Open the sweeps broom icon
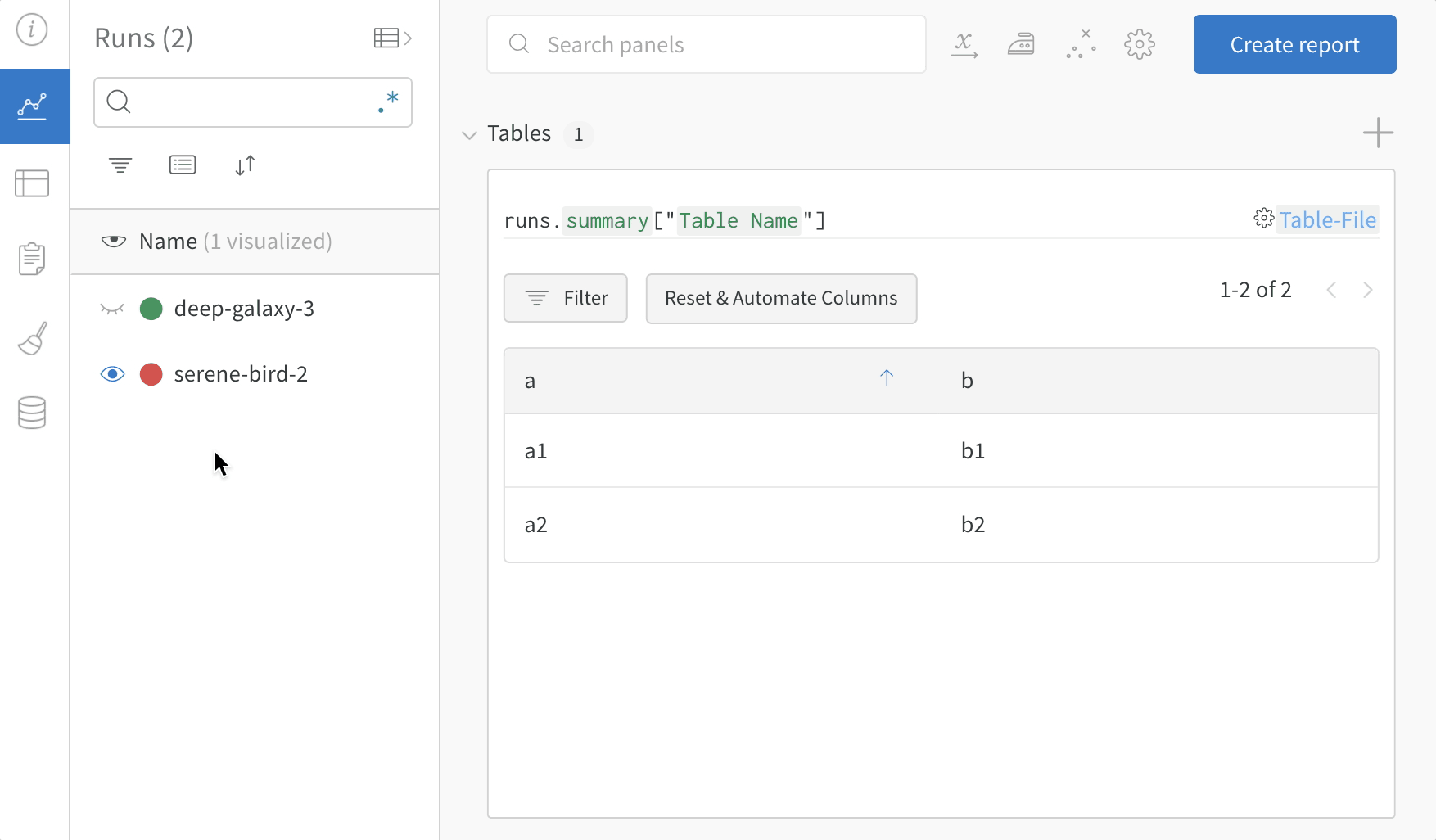 click(x=32, y=338)
